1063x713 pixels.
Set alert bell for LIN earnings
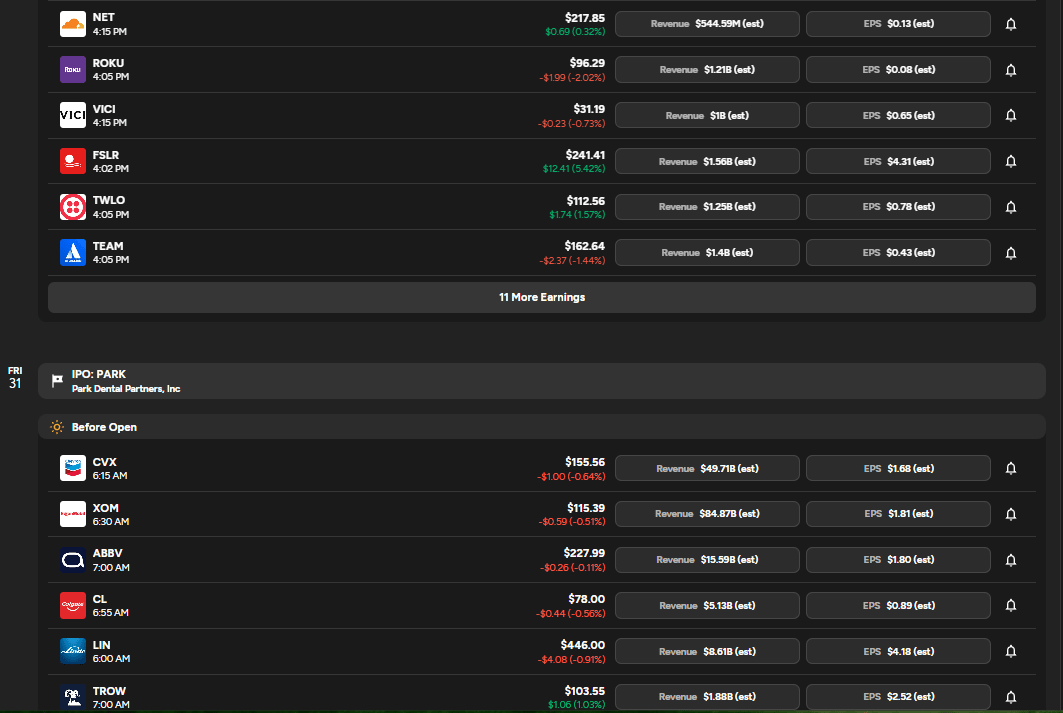[x=1011, y=651]
